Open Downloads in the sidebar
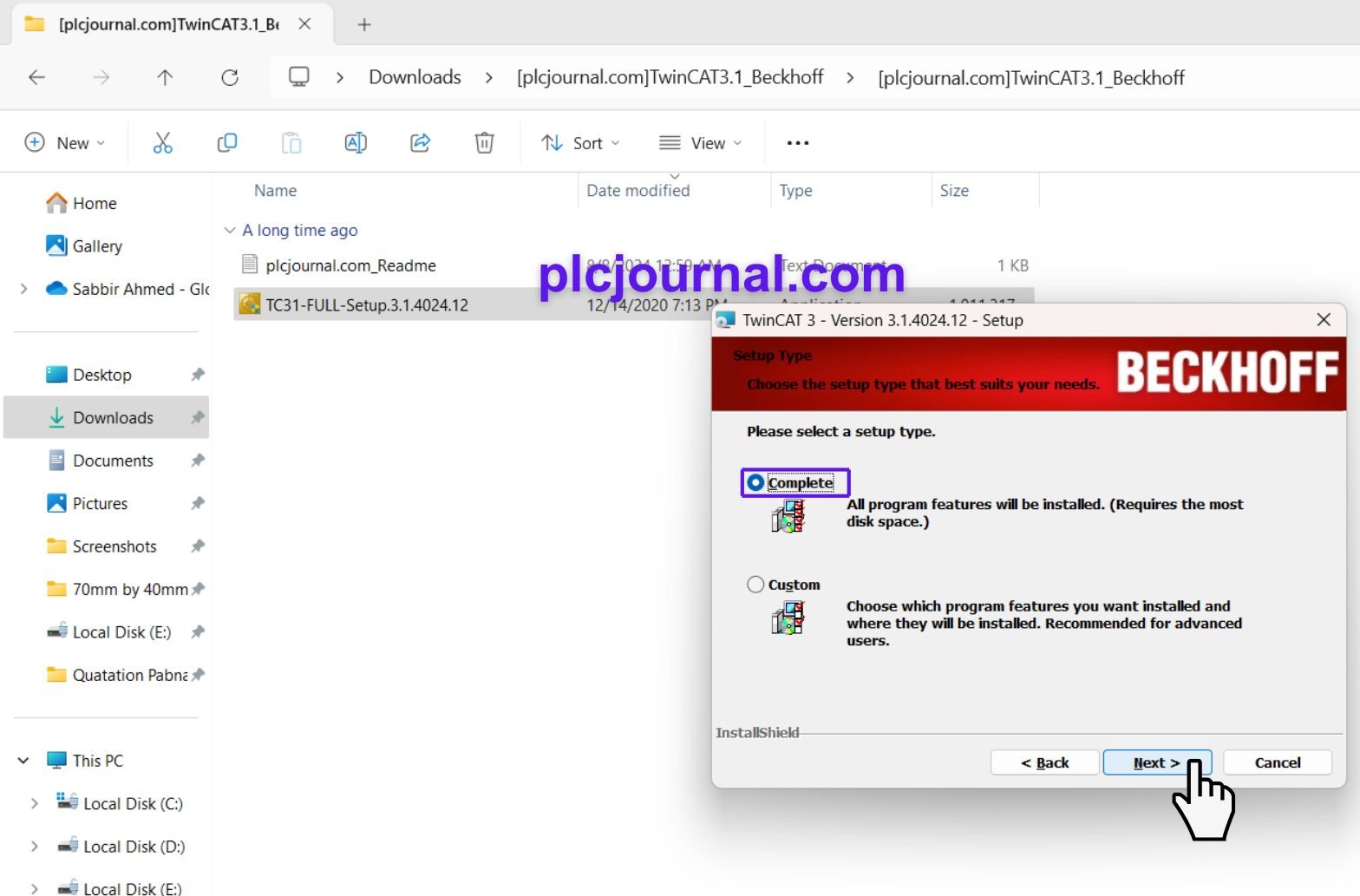 click(107, 417)
